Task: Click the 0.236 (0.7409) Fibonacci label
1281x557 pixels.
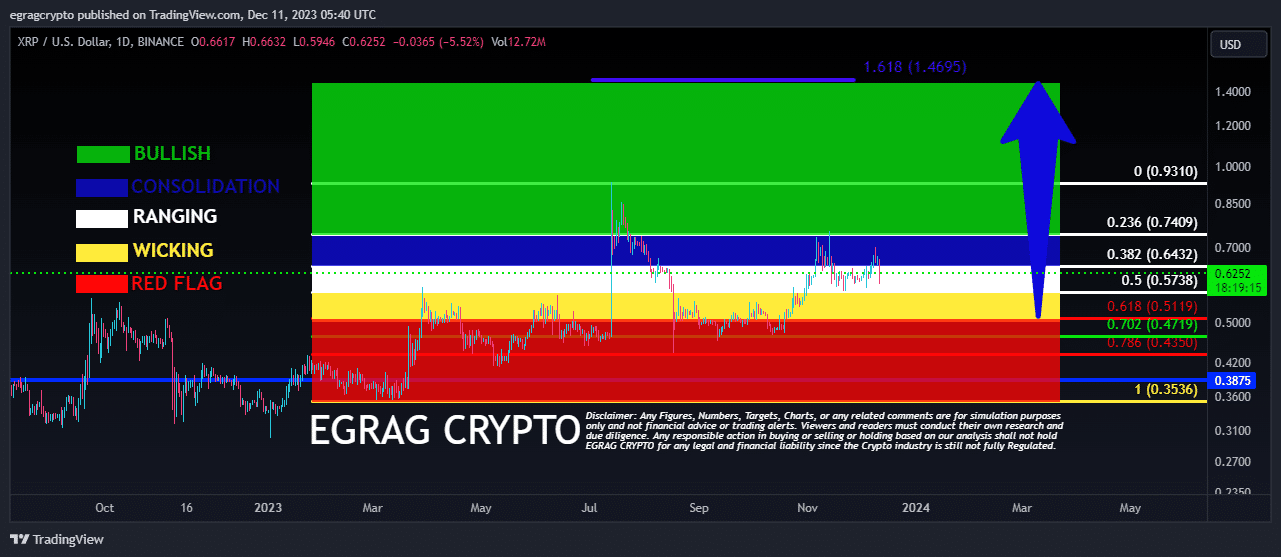Action: point(1152,221)
